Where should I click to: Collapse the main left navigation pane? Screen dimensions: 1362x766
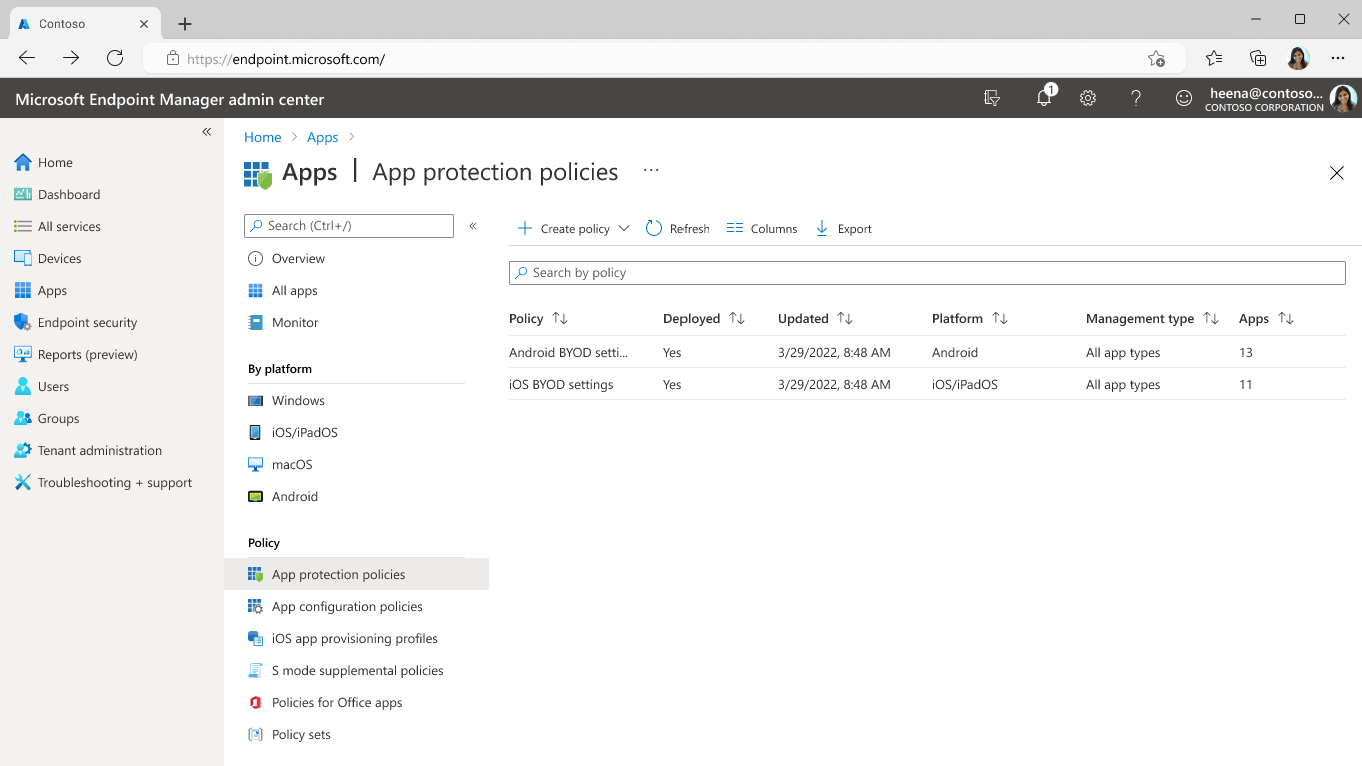207,132
